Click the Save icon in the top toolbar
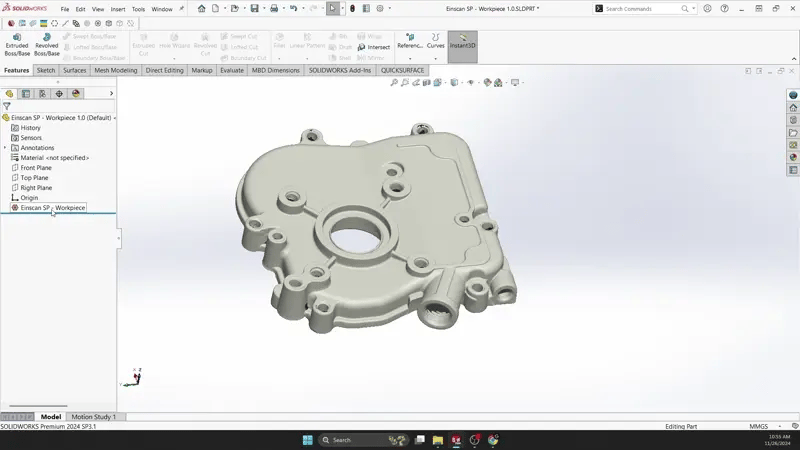800x450 pixels. (255, 8)
